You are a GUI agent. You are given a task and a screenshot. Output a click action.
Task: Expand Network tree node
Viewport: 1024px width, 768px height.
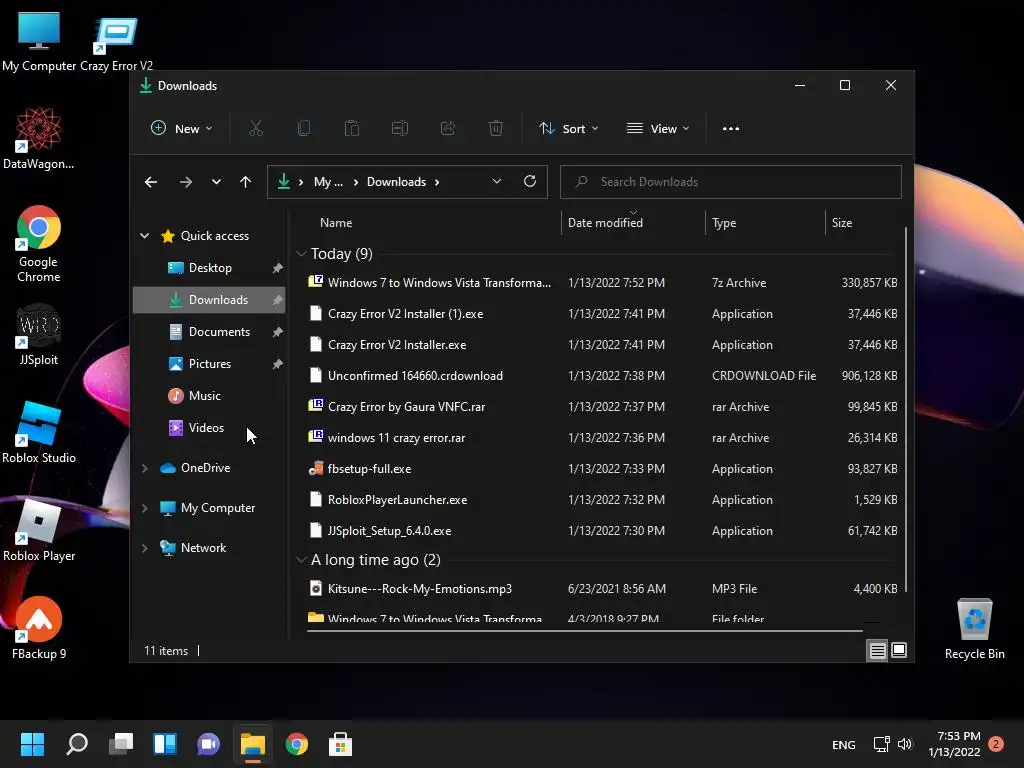144,548
